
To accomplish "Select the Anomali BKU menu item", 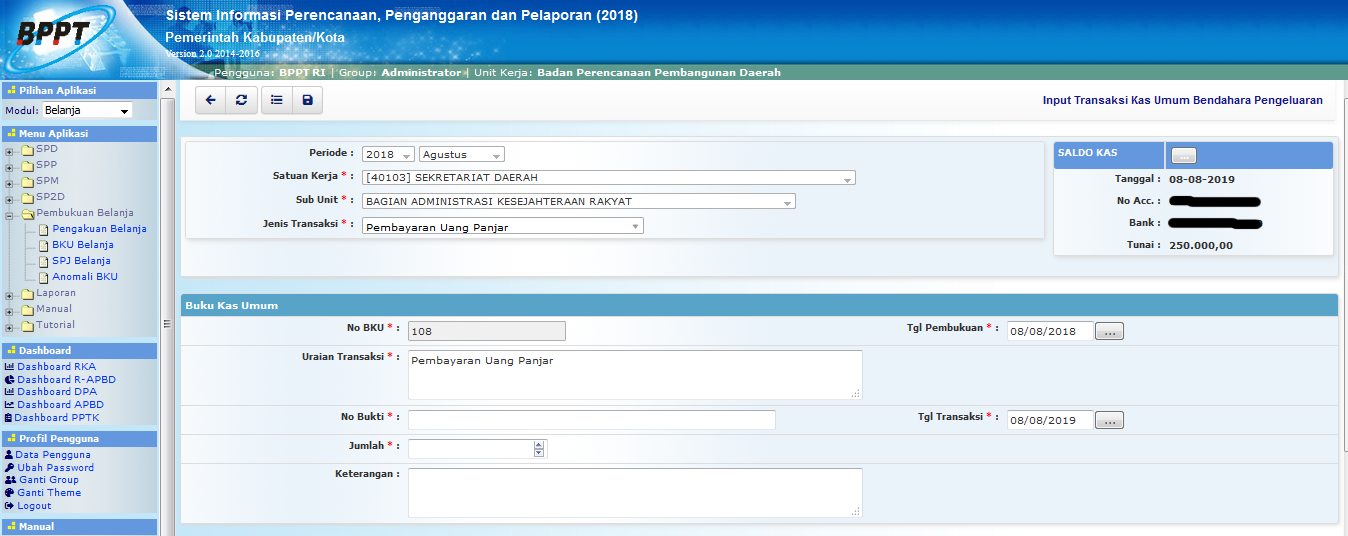I will pos(84,277).
